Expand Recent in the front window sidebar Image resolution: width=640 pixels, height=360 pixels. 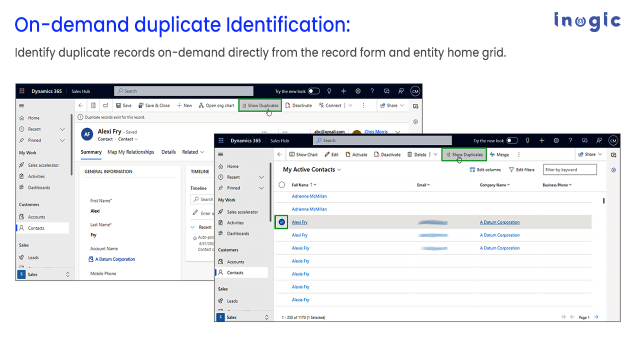262,177
